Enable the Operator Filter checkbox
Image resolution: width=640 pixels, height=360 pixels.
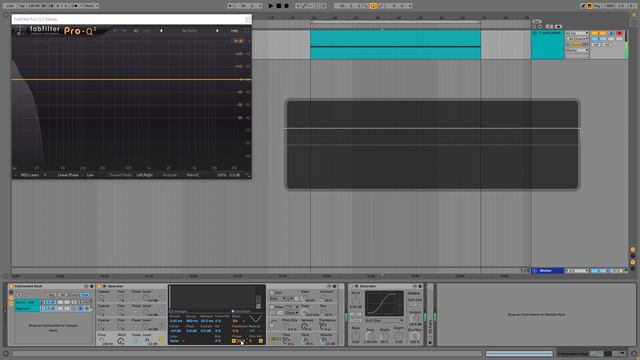272,307
